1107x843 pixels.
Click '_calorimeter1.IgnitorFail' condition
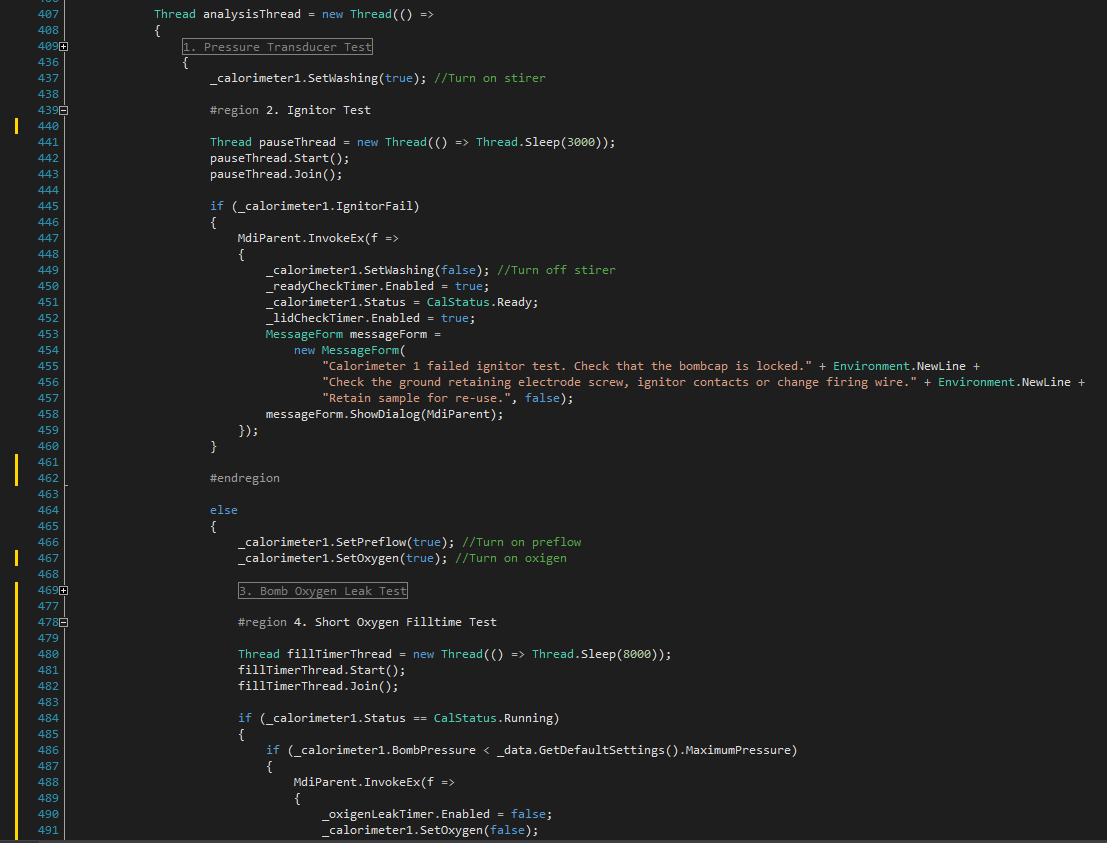tap(325, 206)
